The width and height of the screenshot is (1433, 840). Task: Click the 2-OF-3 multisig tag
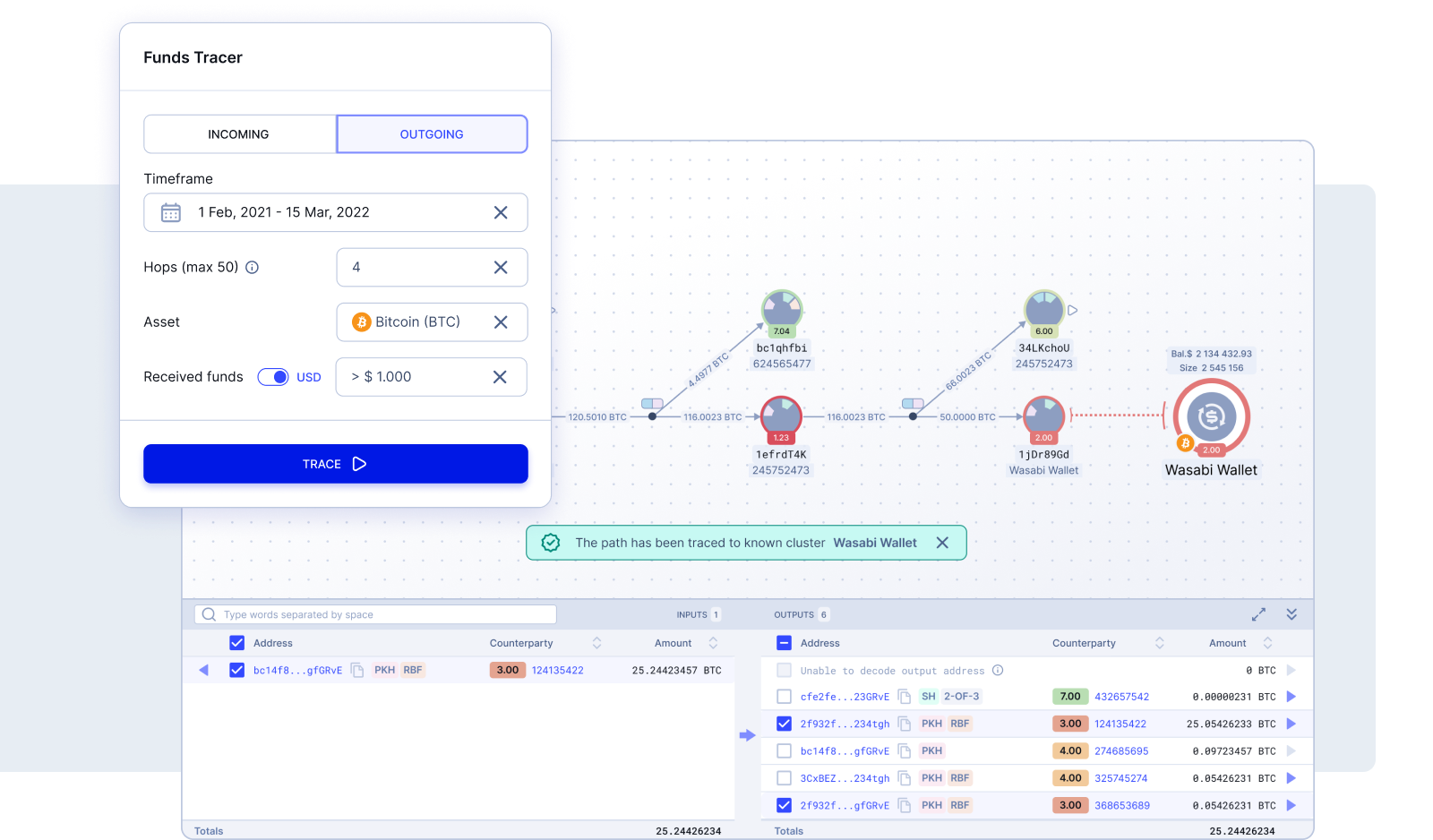point(962,697)
